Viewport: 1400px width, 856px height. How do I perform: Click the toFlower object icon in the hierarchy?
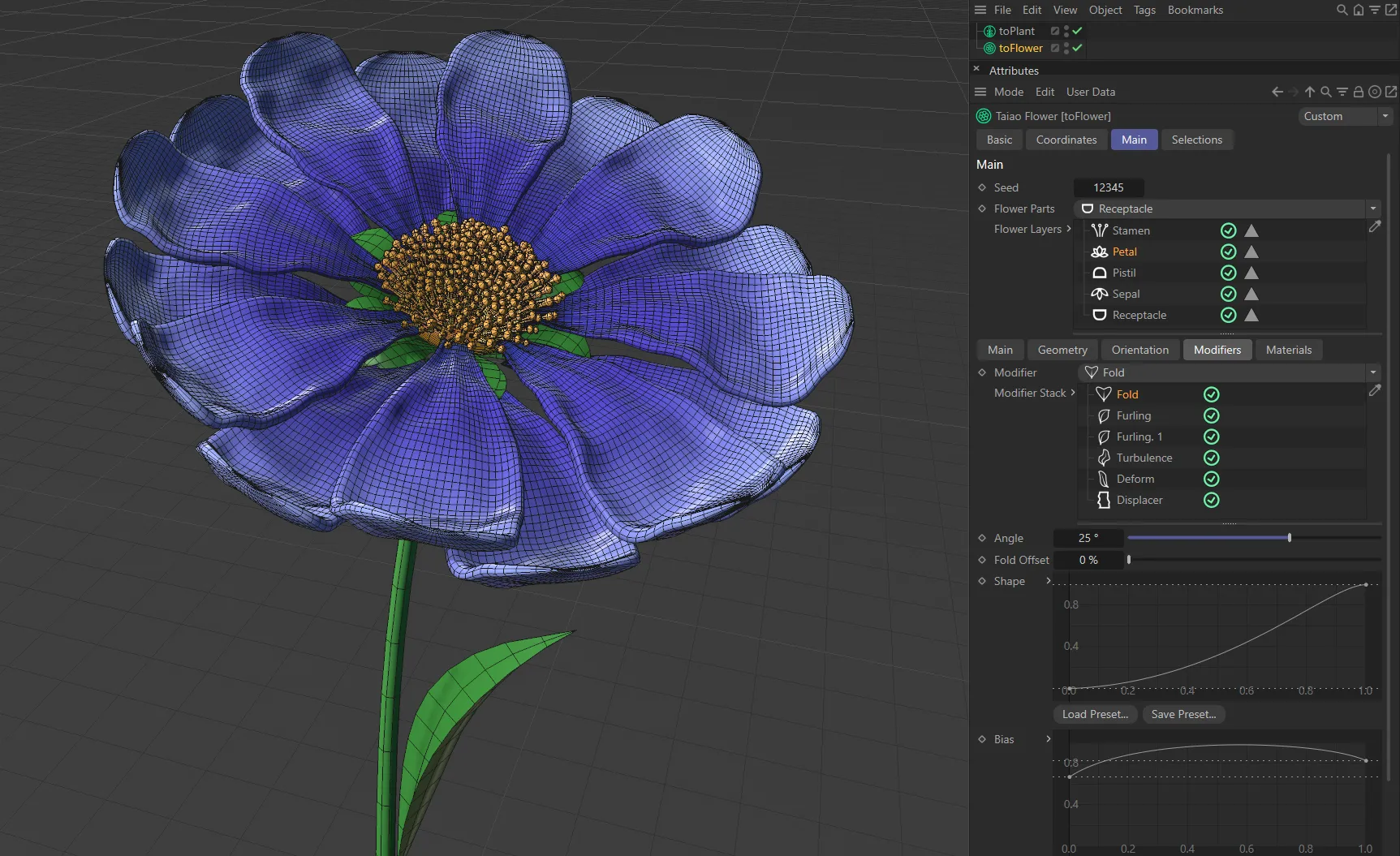coord(989,48)
